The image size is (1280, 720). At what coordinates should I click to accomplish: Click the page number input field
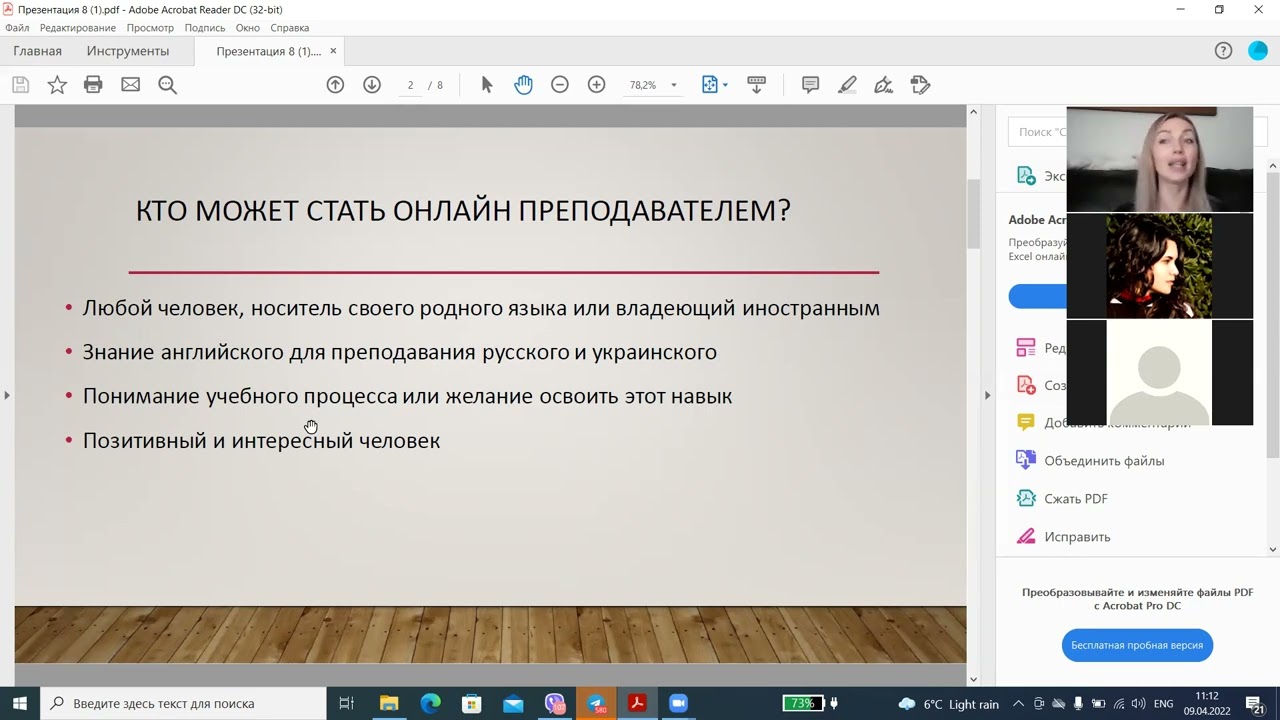410,85
